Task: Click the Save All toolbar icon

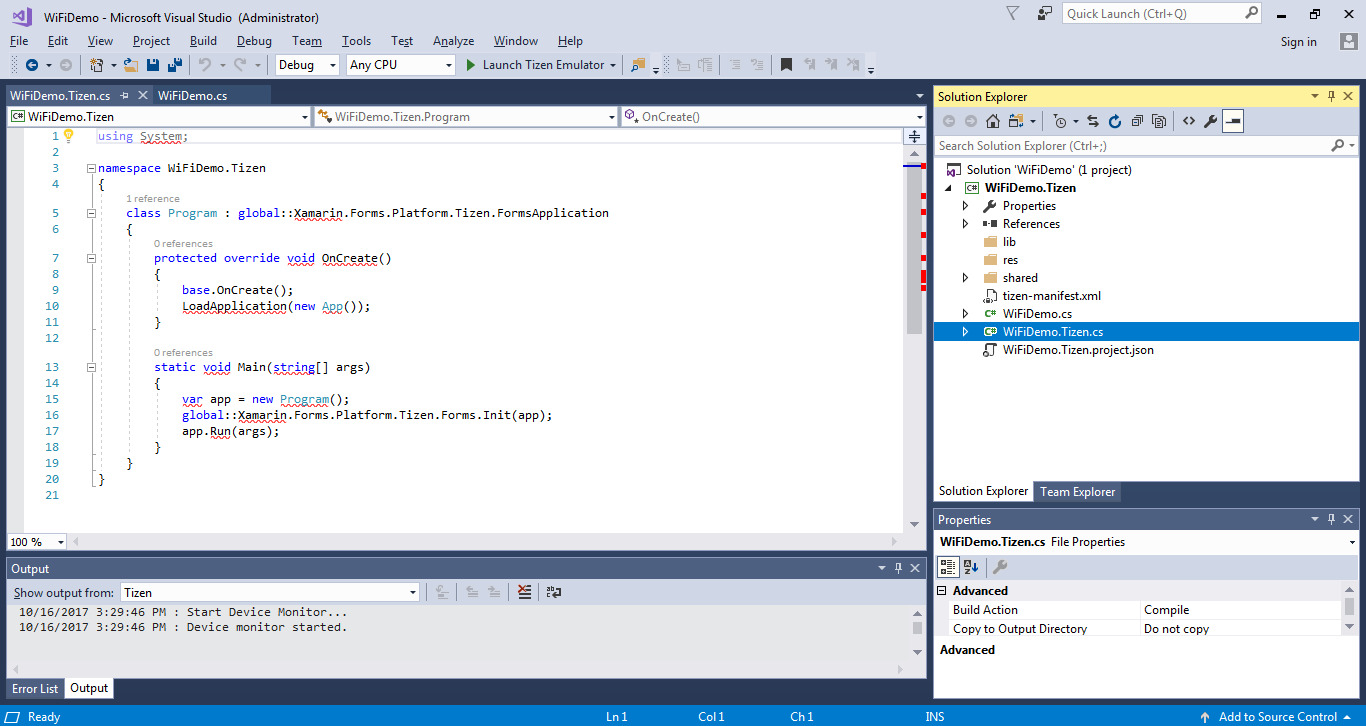Action: point(174,65)
